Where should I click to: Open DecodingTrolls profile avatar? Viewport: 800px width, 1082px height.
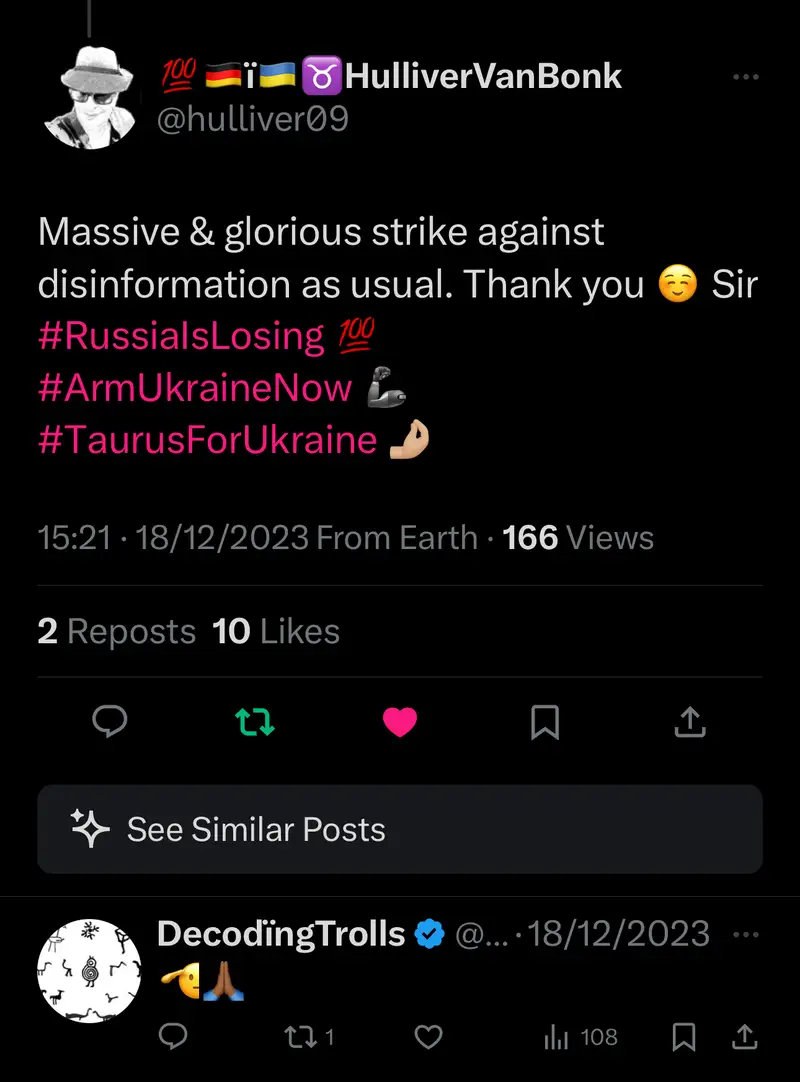pos(88,970)
